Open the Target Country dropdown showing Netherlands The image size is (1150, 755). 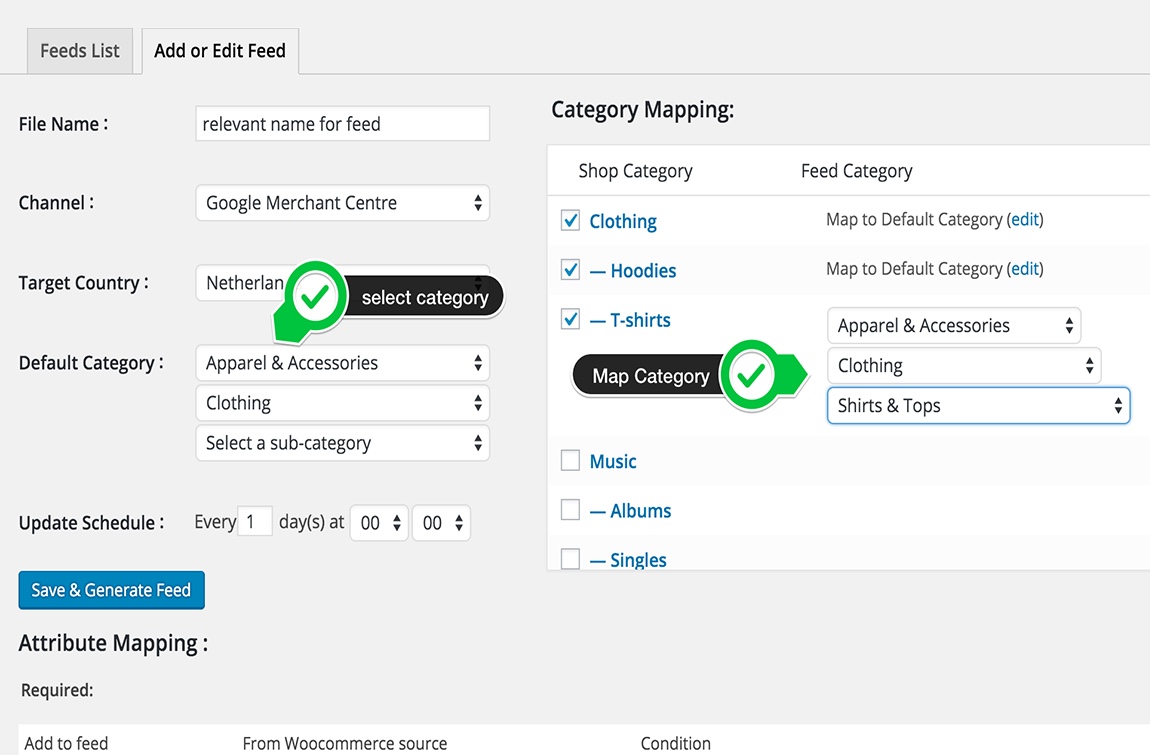pos(343,282)
